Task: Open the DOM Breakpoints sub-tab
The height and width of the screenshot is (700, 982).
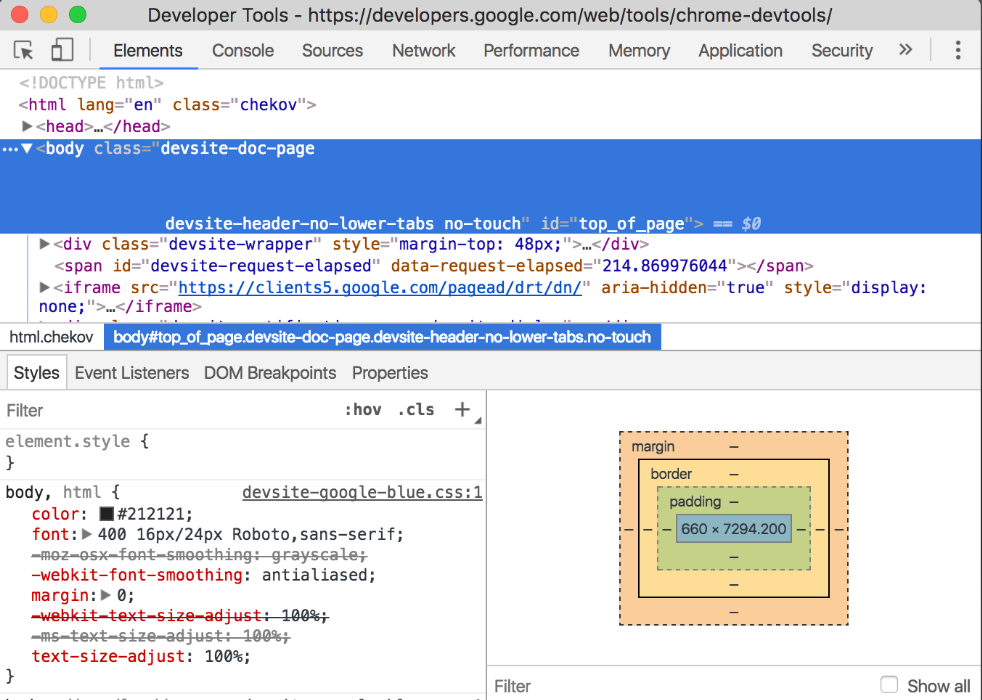Action: tap(270, 373)
